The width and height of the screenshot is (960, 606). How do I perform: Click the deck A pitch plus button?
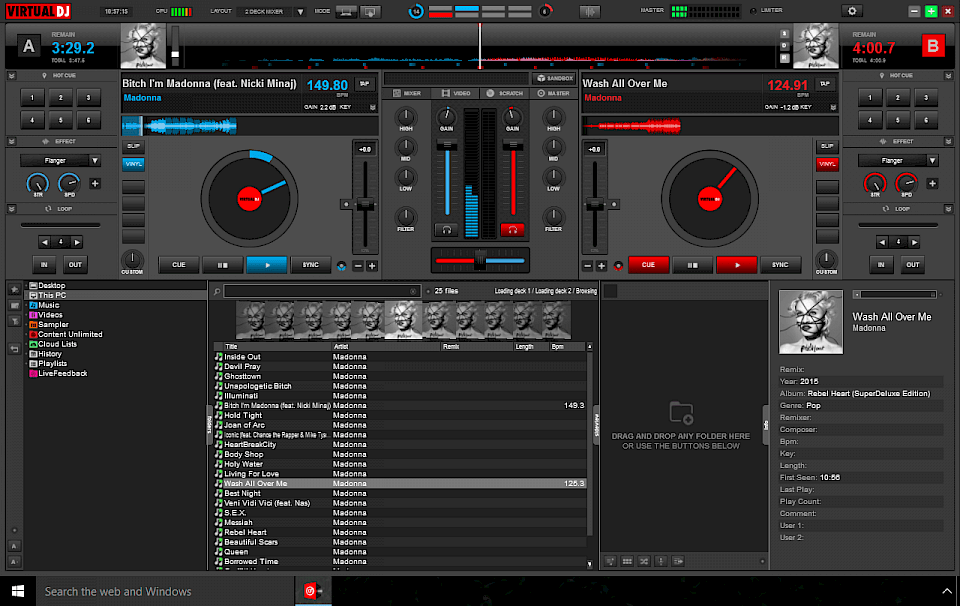[372, 266]
